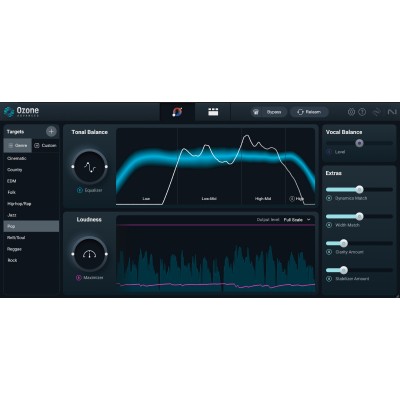Select the Genre targets tab
Viewport: 400px width, 400px height.
pos(18,146)
